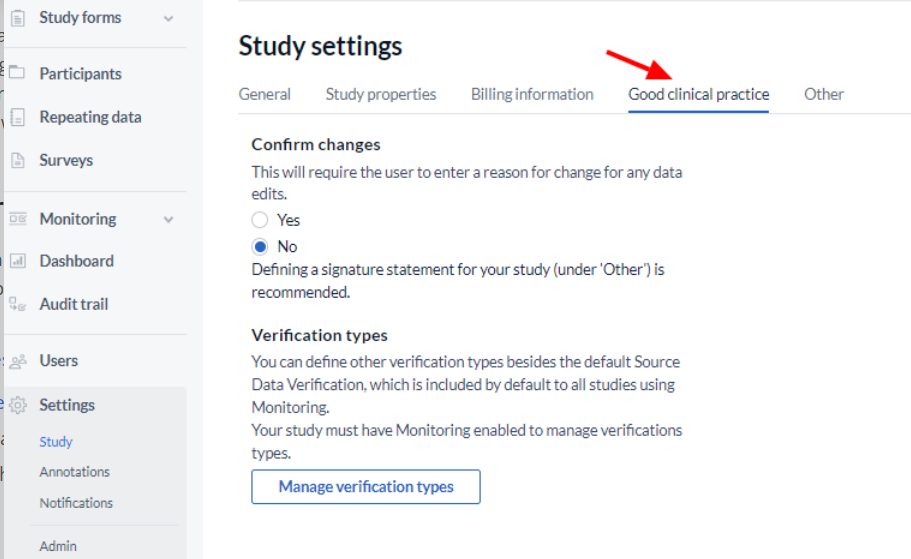
Task: Select Yes for Confirm changes
Action: click(260, 220)
